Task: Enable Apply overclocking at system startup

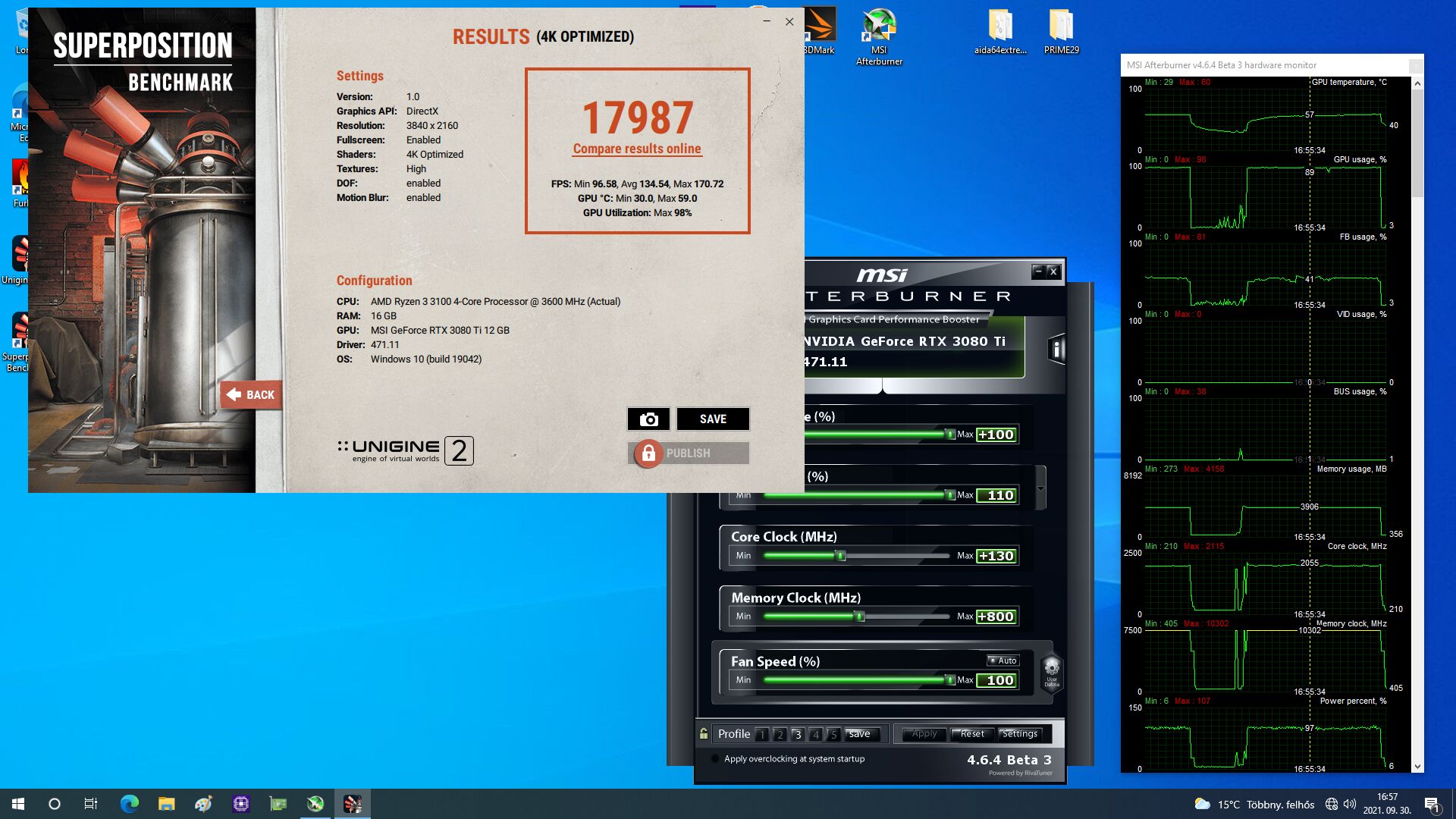Action: click(715, 759)
